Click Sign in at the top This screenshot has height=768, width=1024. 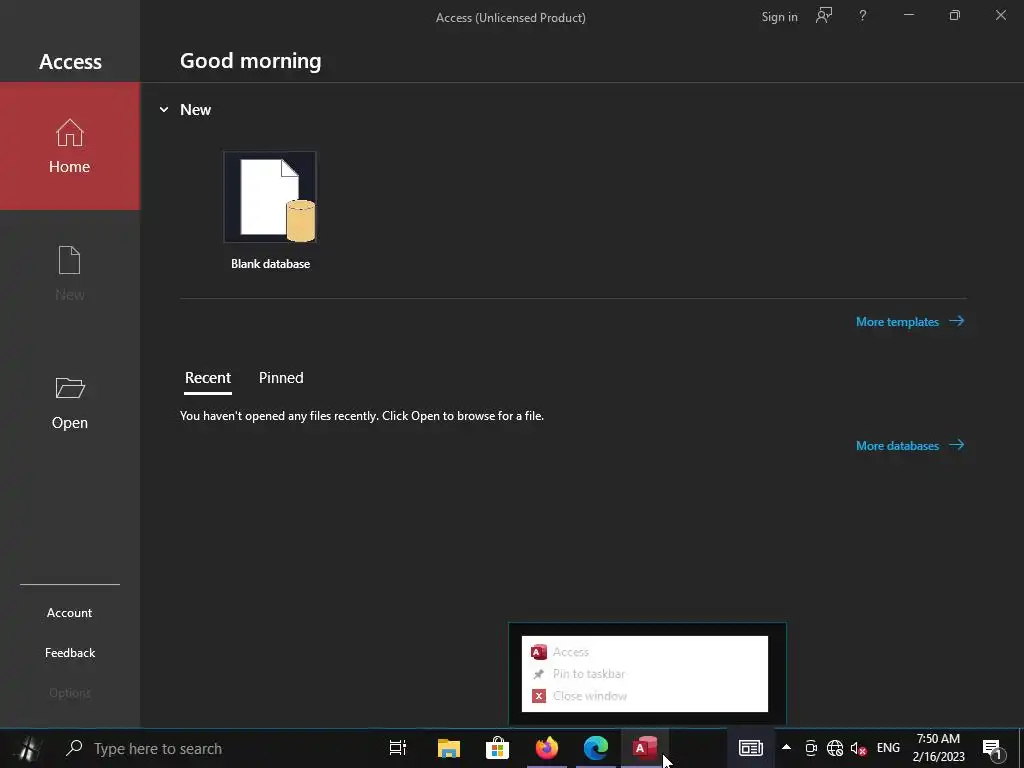point(779,17)
